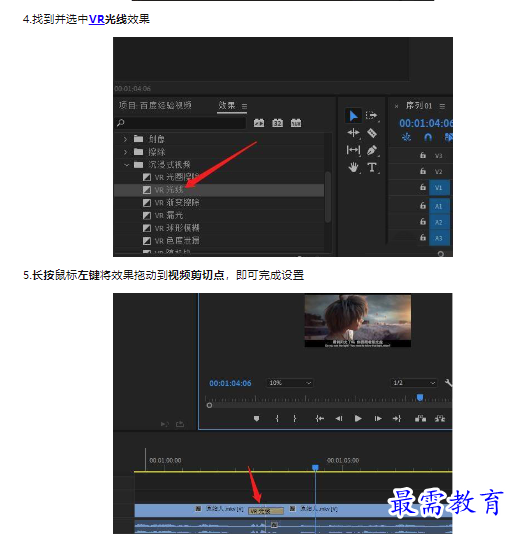512x534 pixels.
Task: Toggle the Snap magnet icon in timeline
Action: click(428, 137)
